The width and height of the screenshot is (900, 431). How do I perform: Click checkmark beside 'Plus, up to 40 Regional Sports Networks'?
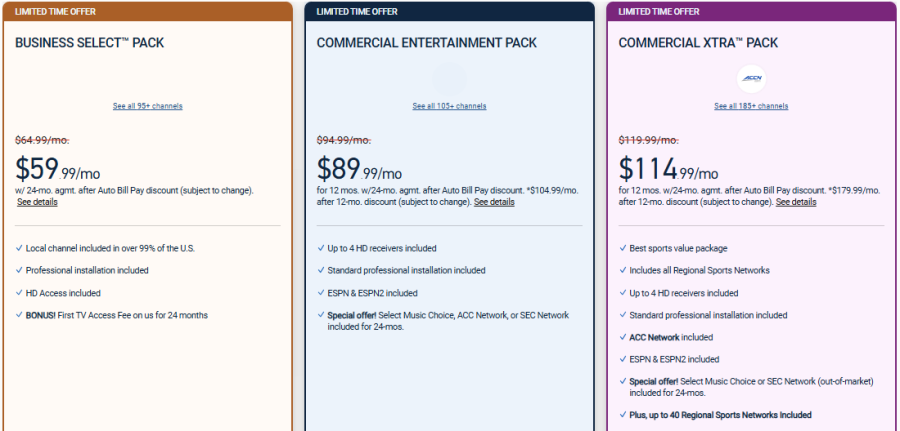coord(622,414)
